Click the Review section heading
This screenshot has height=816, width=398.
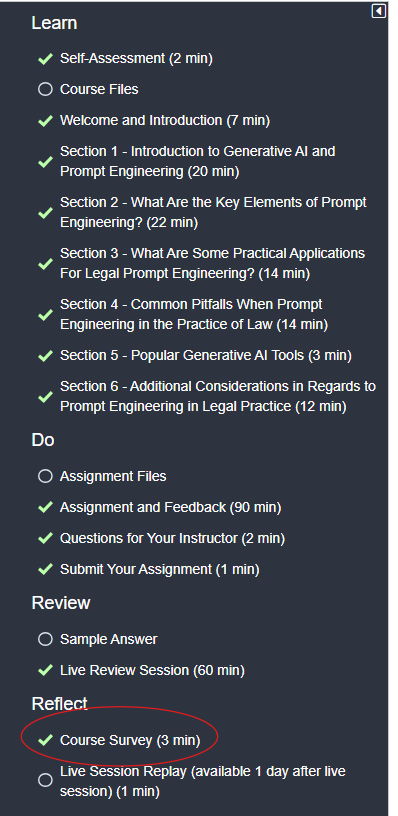[x=61, y=603]
